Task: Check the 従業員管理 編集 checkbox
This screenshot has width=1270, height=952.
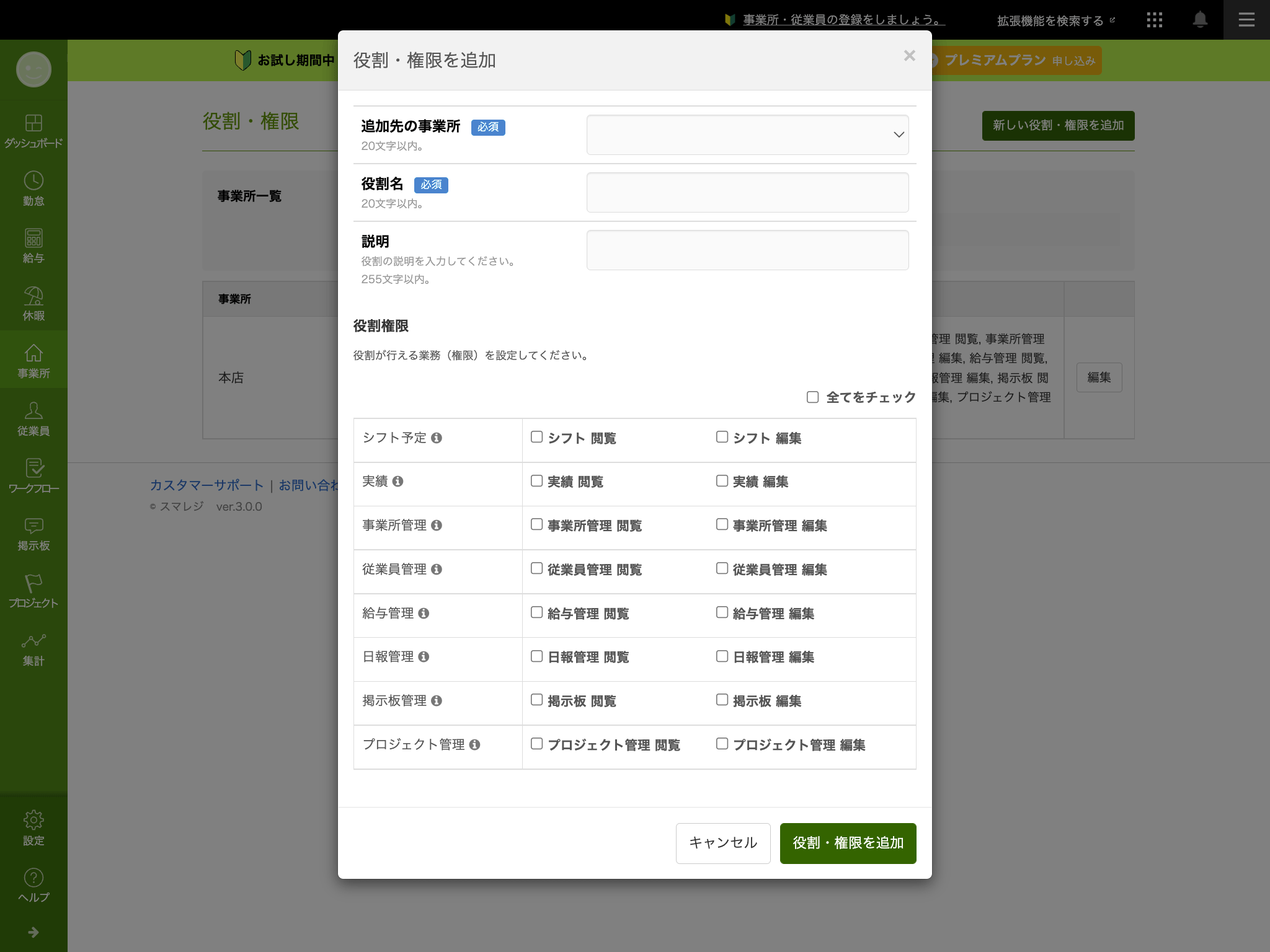Action: [722, 568]
